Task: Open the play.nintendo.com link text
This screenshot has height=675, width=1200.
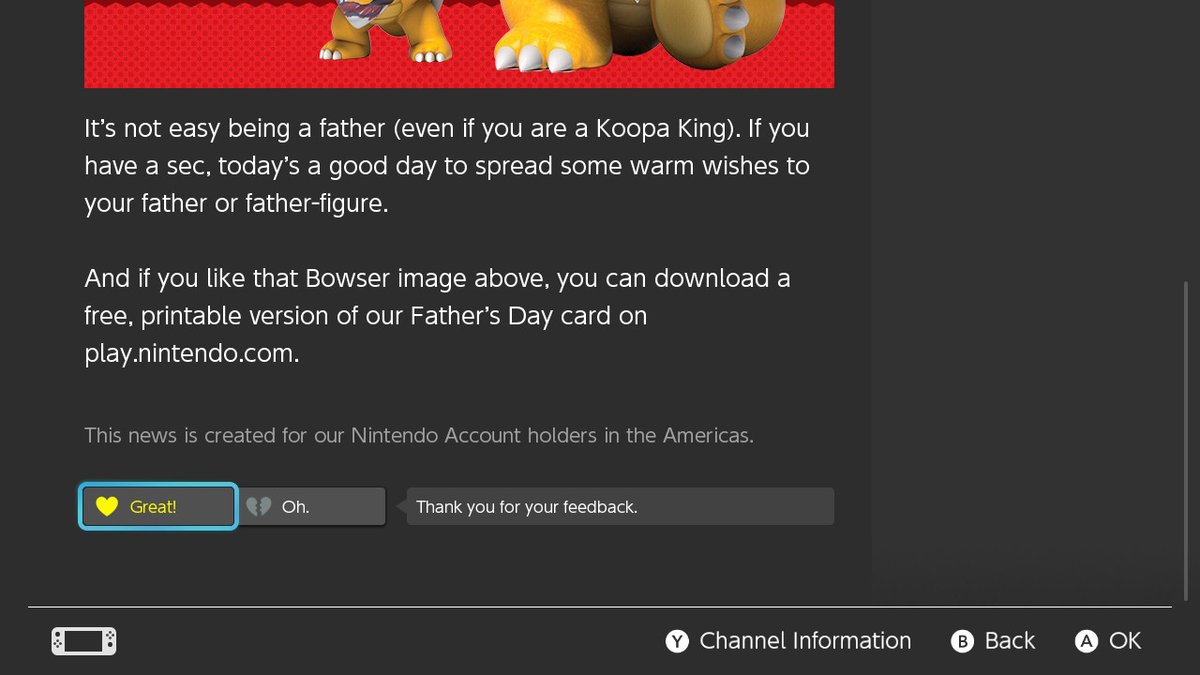Action: point(191,353)
